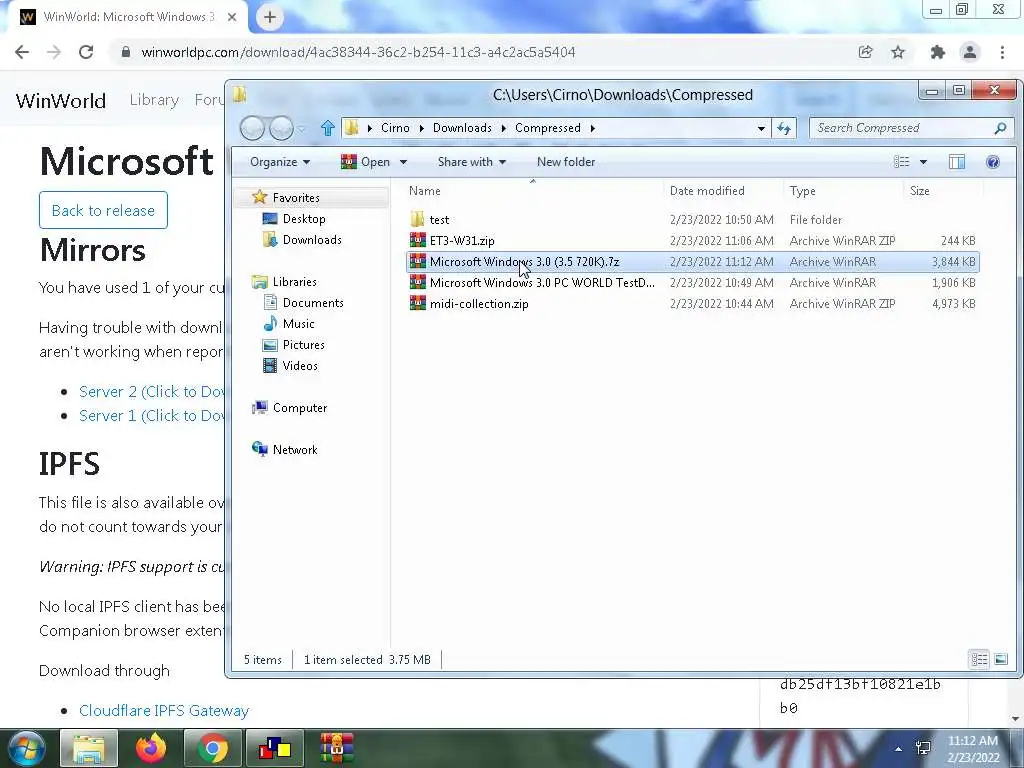Select the test folder
This screenshot has height=768, width=1024.
(692, 219)
